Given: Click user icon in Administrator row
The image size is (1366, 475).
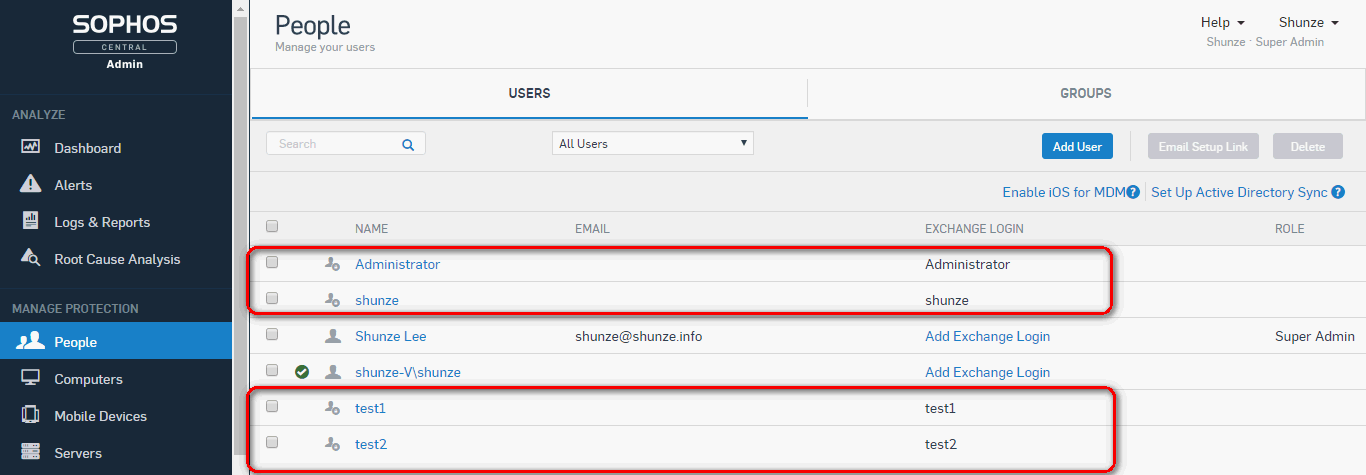Looking at the screenshot, I should click(x=333, y=265).
